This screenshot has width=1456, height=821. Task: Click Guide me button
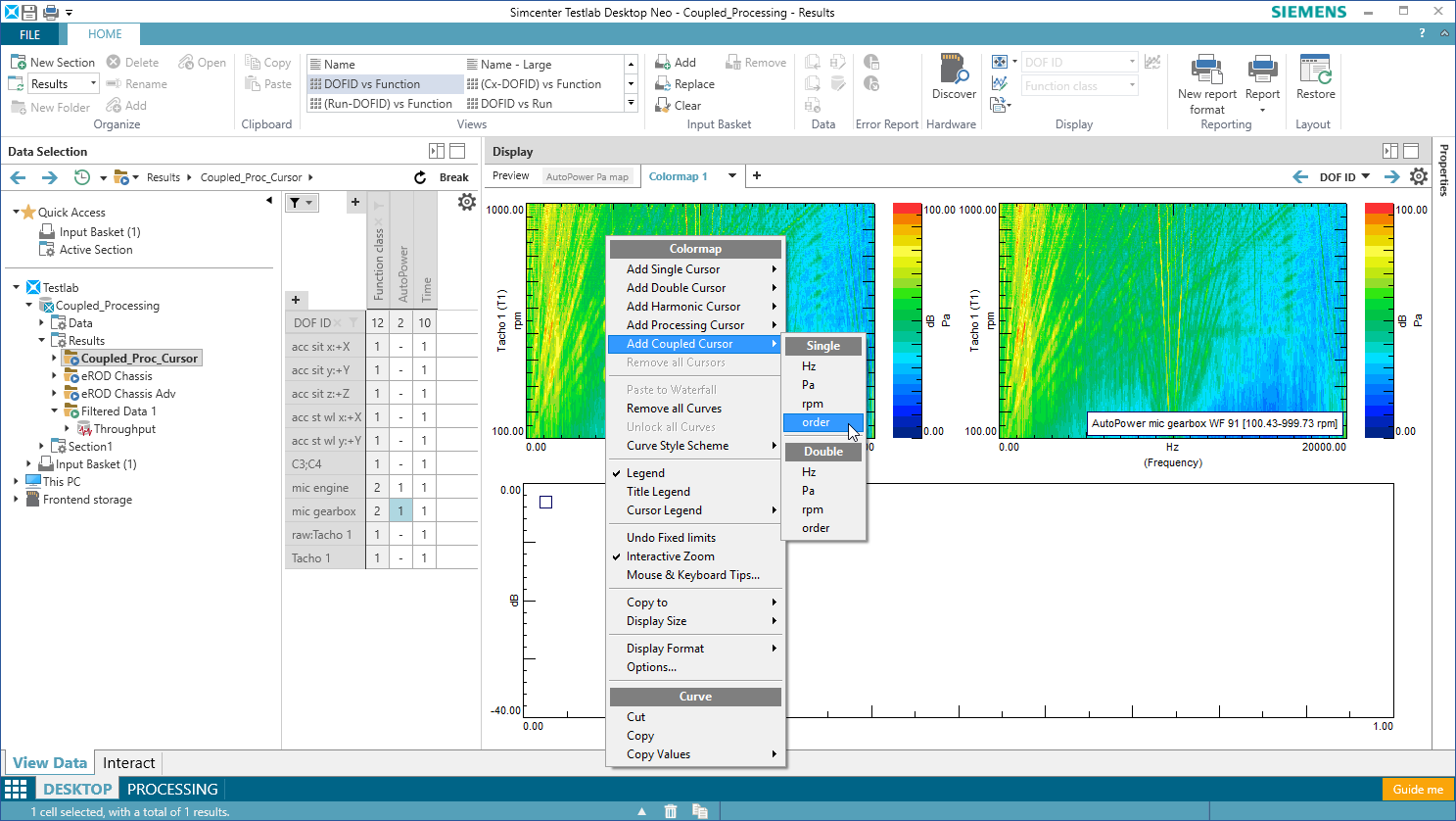click(x=1417, y=790)
